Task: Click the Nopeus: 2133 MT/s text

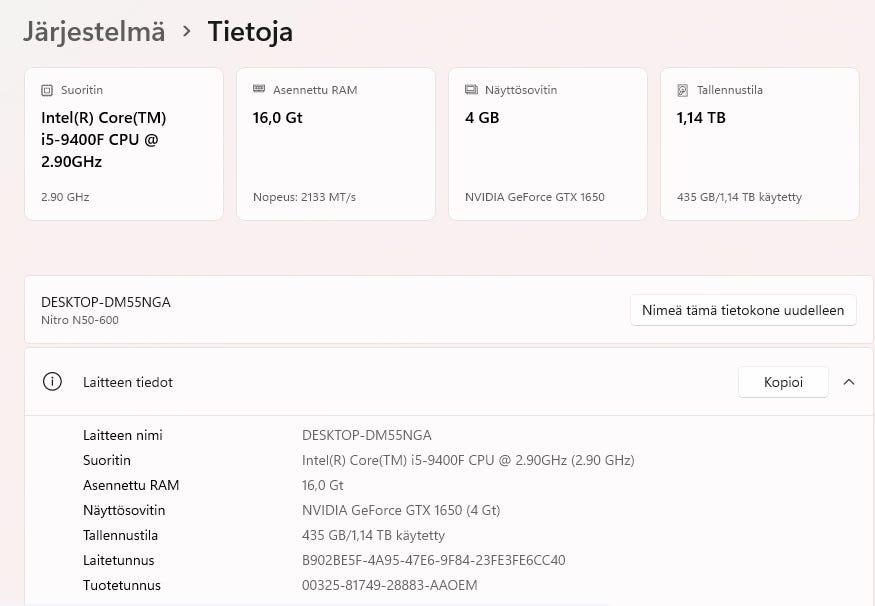Action: [304, 197]
